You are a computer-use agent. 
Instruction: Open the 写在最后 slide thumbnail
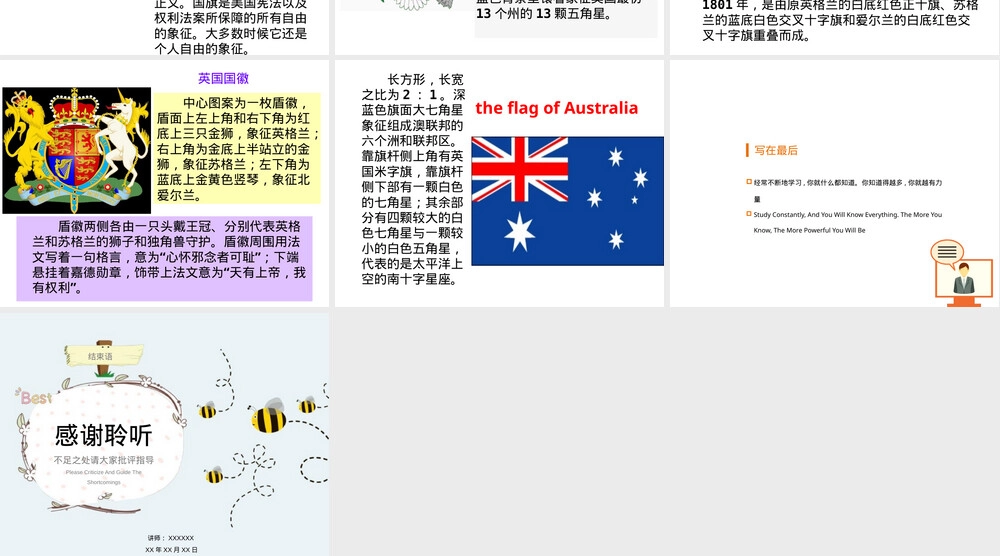pyautogui.click(x=834, y=184)
